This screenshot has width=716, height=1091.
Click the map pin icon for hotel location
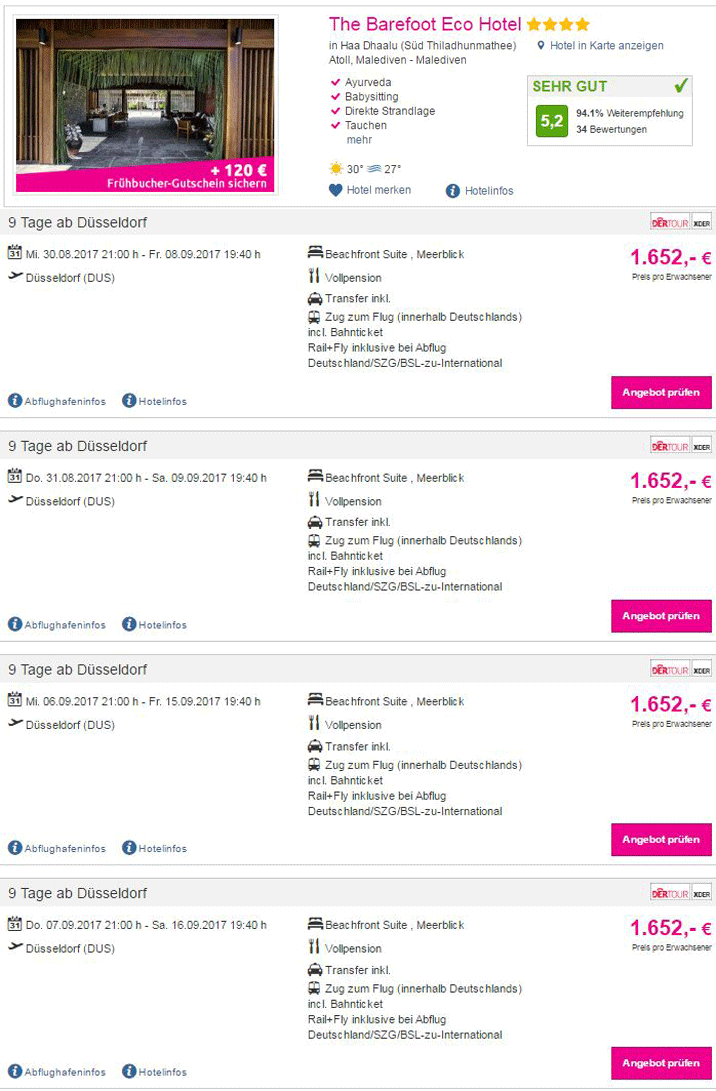(x=541, y=46)
